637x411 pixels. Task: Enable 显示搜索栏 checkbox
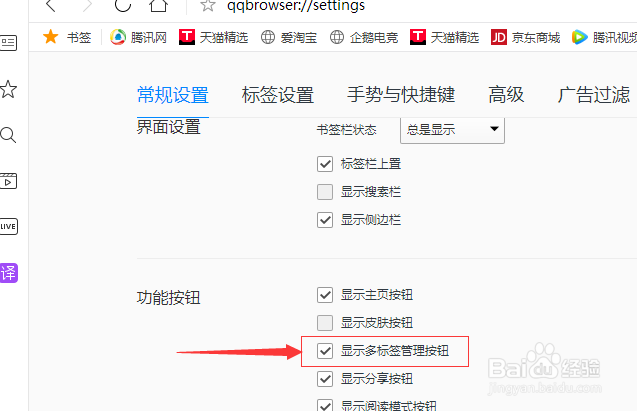[325, 192]
